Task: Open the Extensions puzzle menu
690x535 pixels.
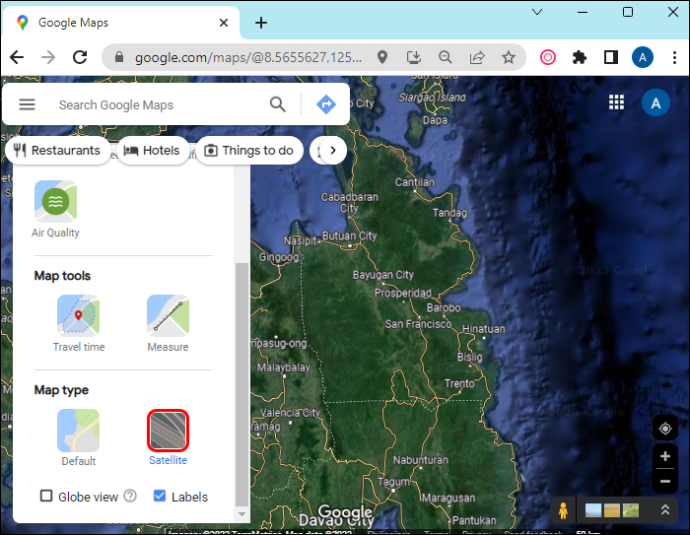Action: 579,57
